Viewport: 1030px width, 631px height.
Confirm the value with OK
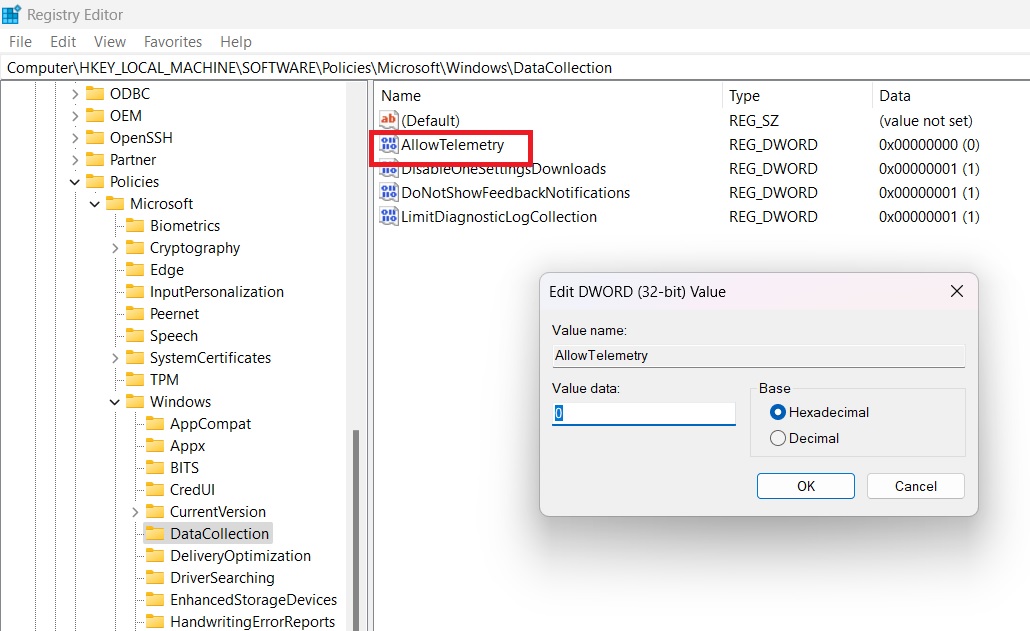(805, 486)
